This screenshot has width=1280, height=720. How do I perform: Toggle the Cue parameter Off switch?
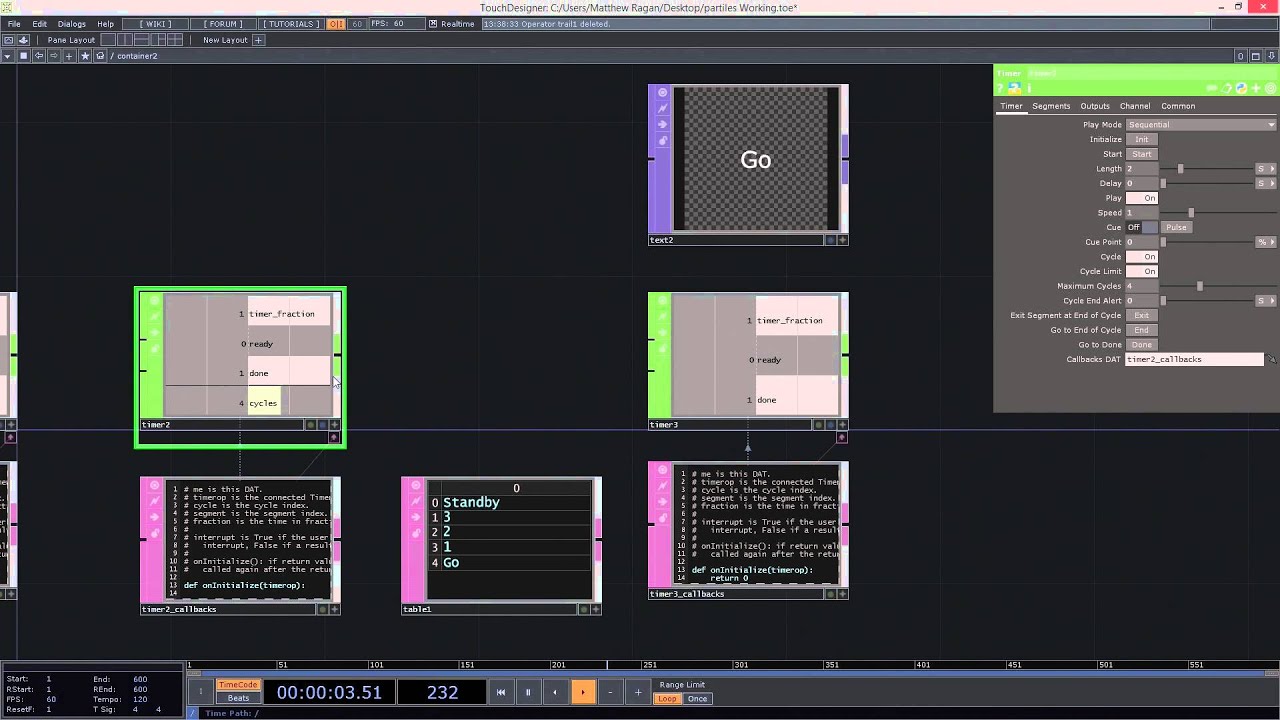point(1142,227)
